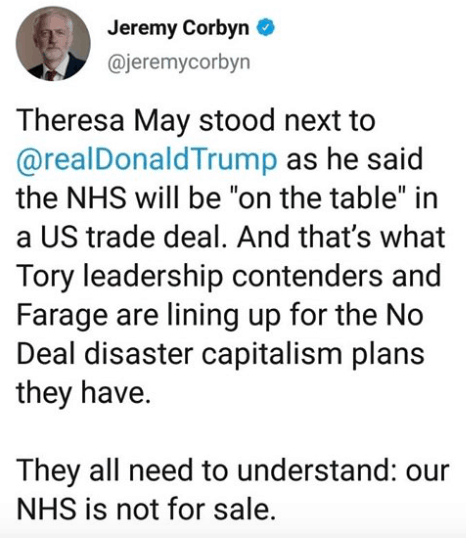Click the line "Tory leadership contenders and"
Viewport: 466px width, 538px height.
[x=229, y=277]
